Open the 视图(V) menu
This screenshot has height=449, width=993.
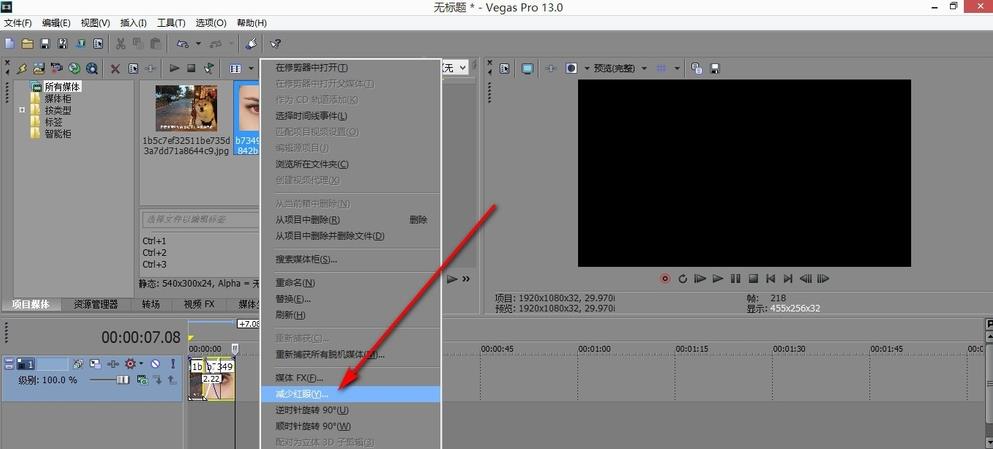click(95, 23)
